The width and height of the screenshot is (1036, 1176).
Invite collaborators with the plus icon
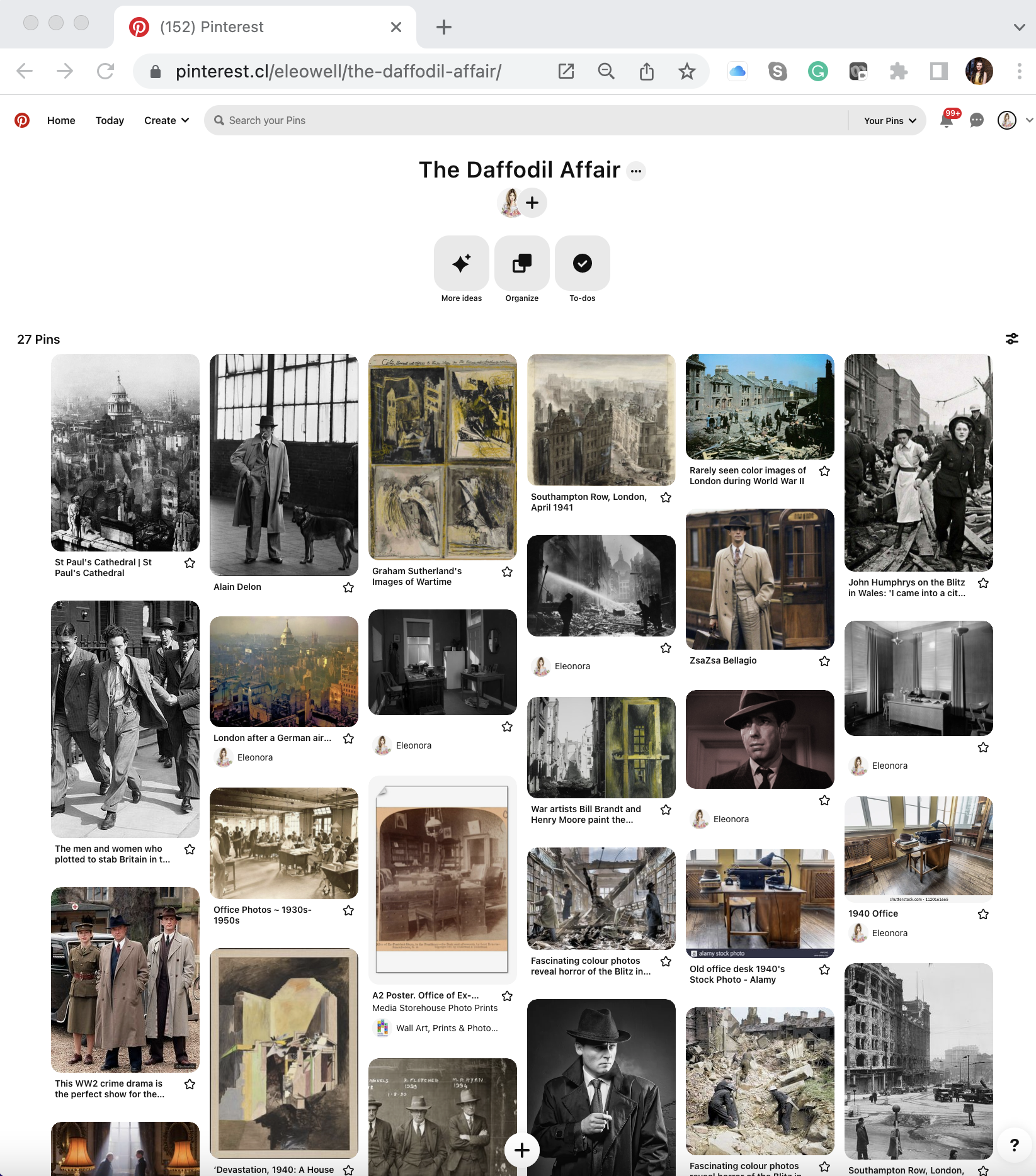pyautogui.click(x=532, y=203)
